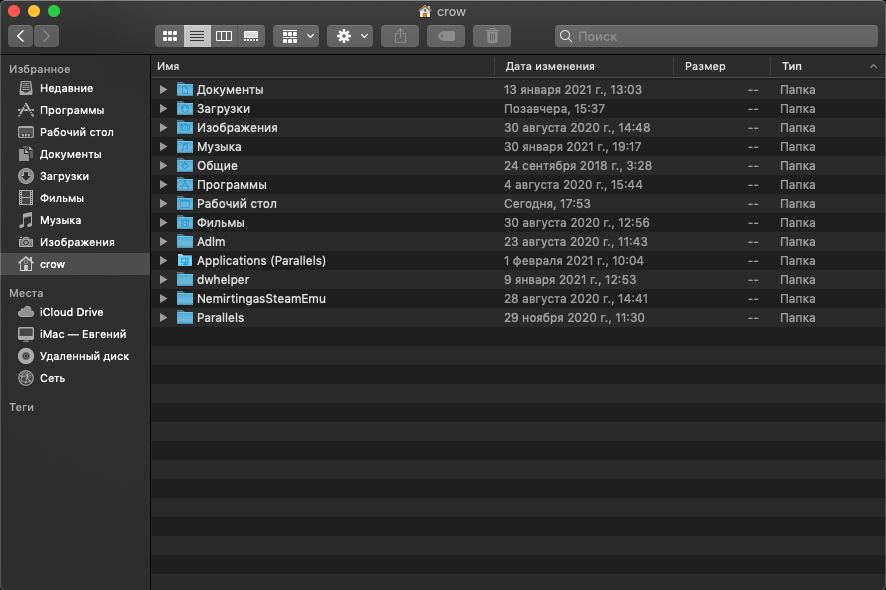Click the crow home title icon
Viewport: 886px width, 590px height.
coord(425,11)
